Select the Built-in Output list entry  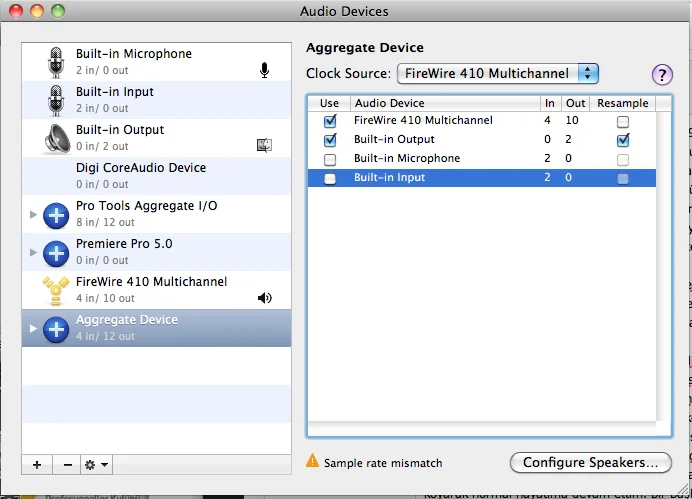point(156,138)
